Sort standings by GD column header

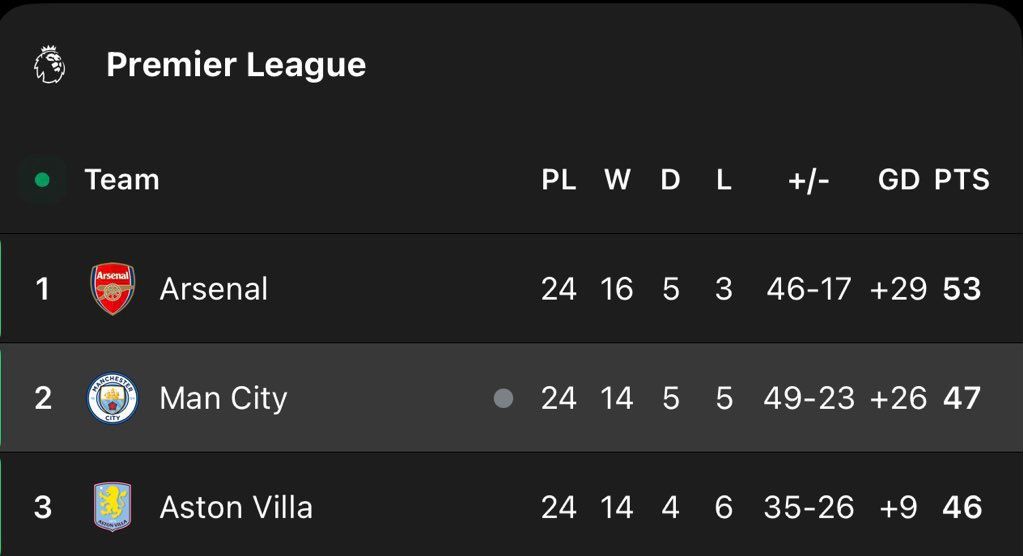898,180
